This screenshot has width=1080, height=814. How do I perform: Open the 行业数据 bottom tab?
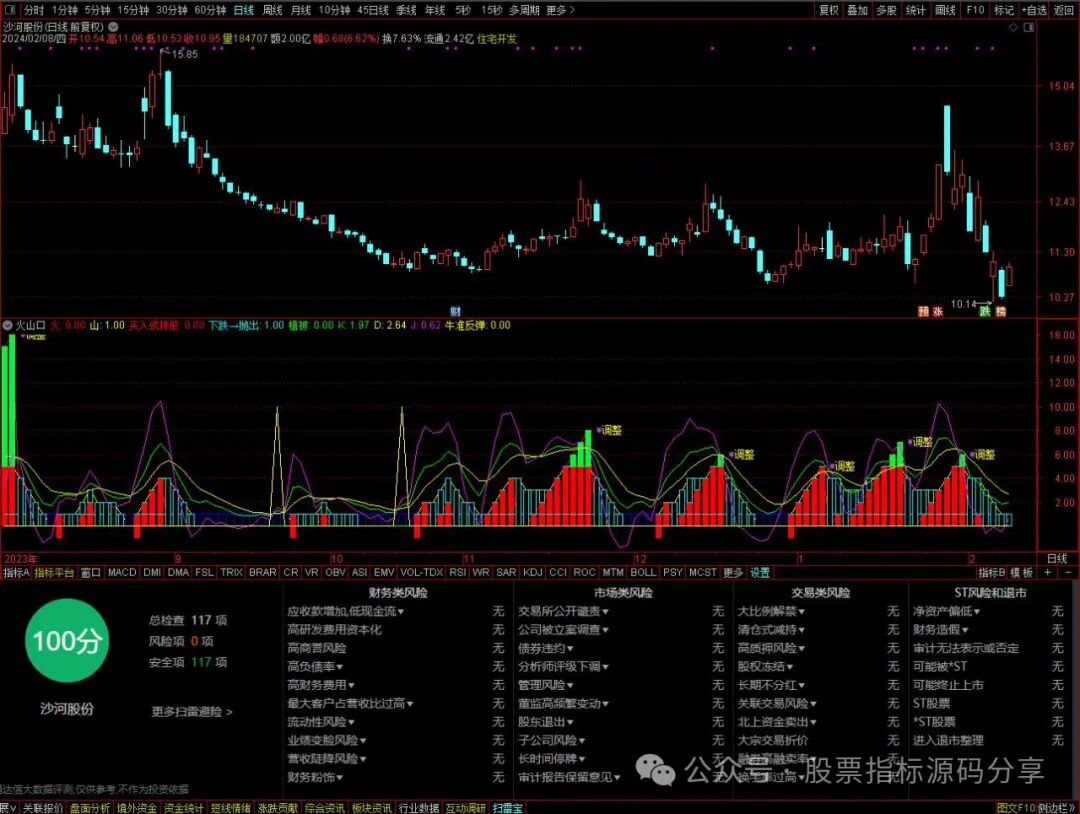(x=419, y=808)
